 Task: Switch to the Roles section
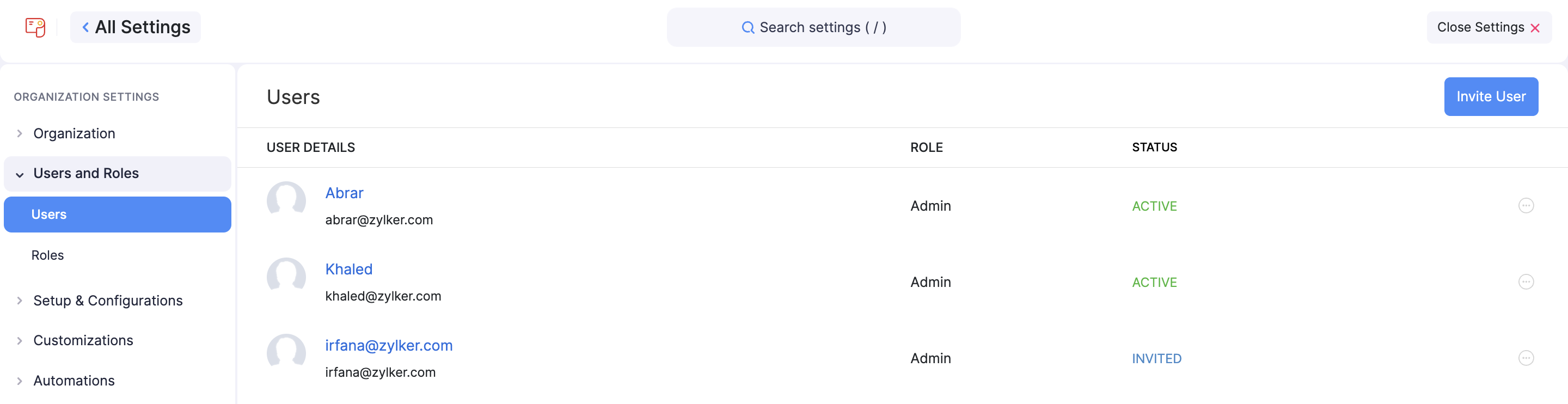tap(47, 255)
